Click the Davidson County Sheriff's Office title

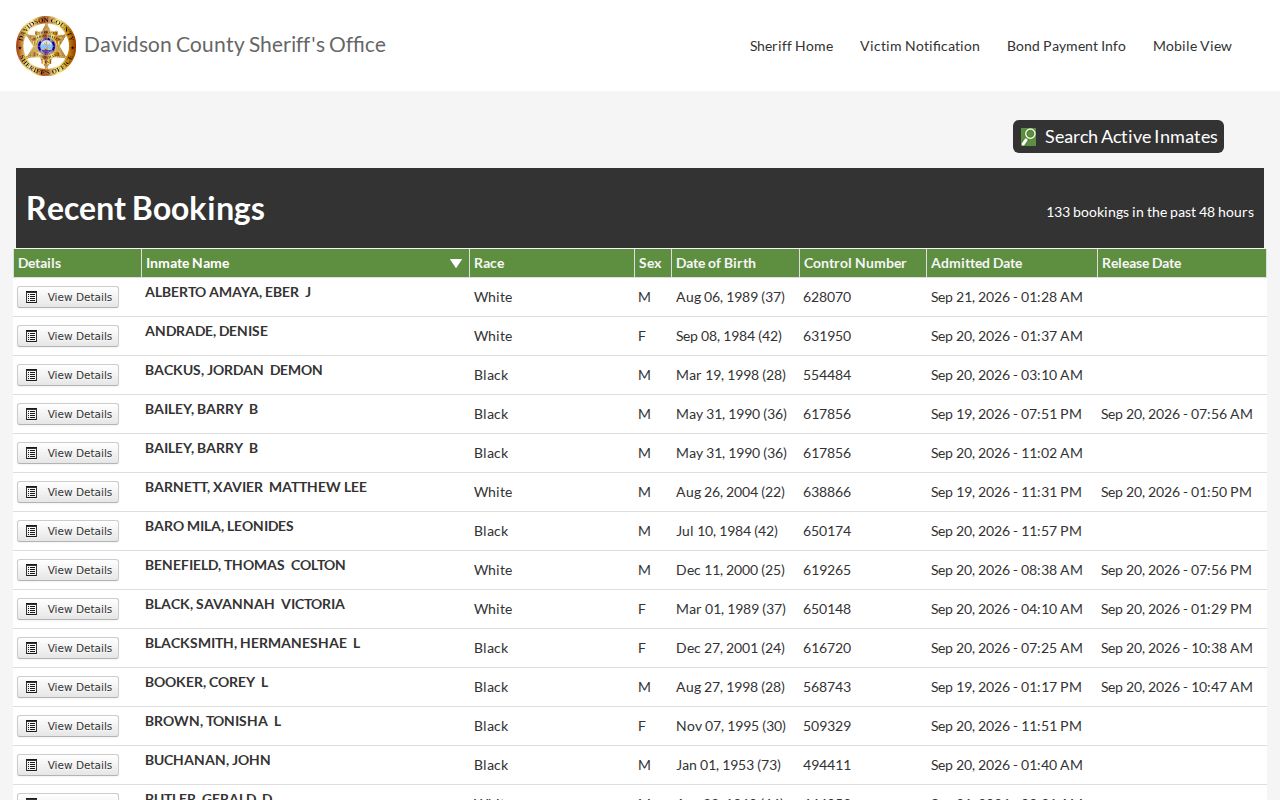(x=235, y=45)
